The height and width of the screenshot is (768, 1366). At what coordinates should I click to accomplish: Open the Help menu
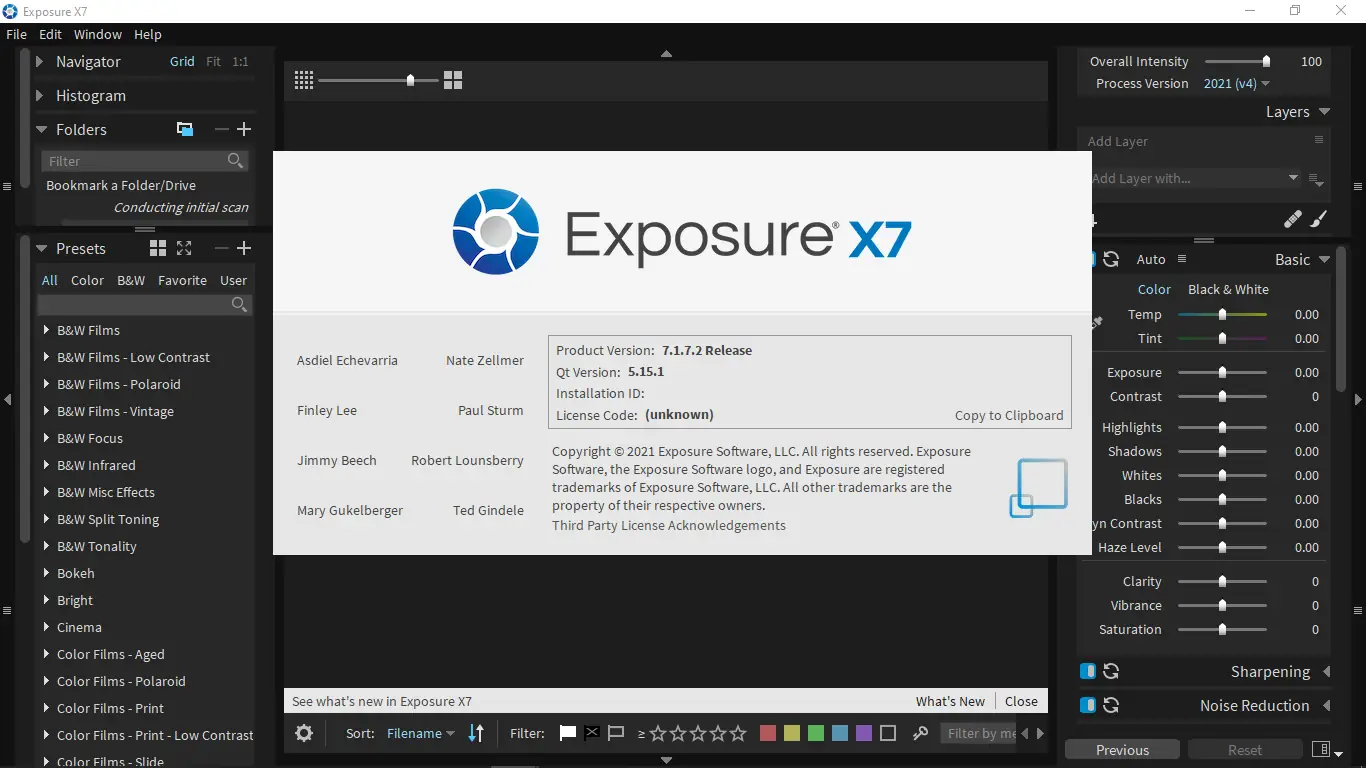coord(147,34)
